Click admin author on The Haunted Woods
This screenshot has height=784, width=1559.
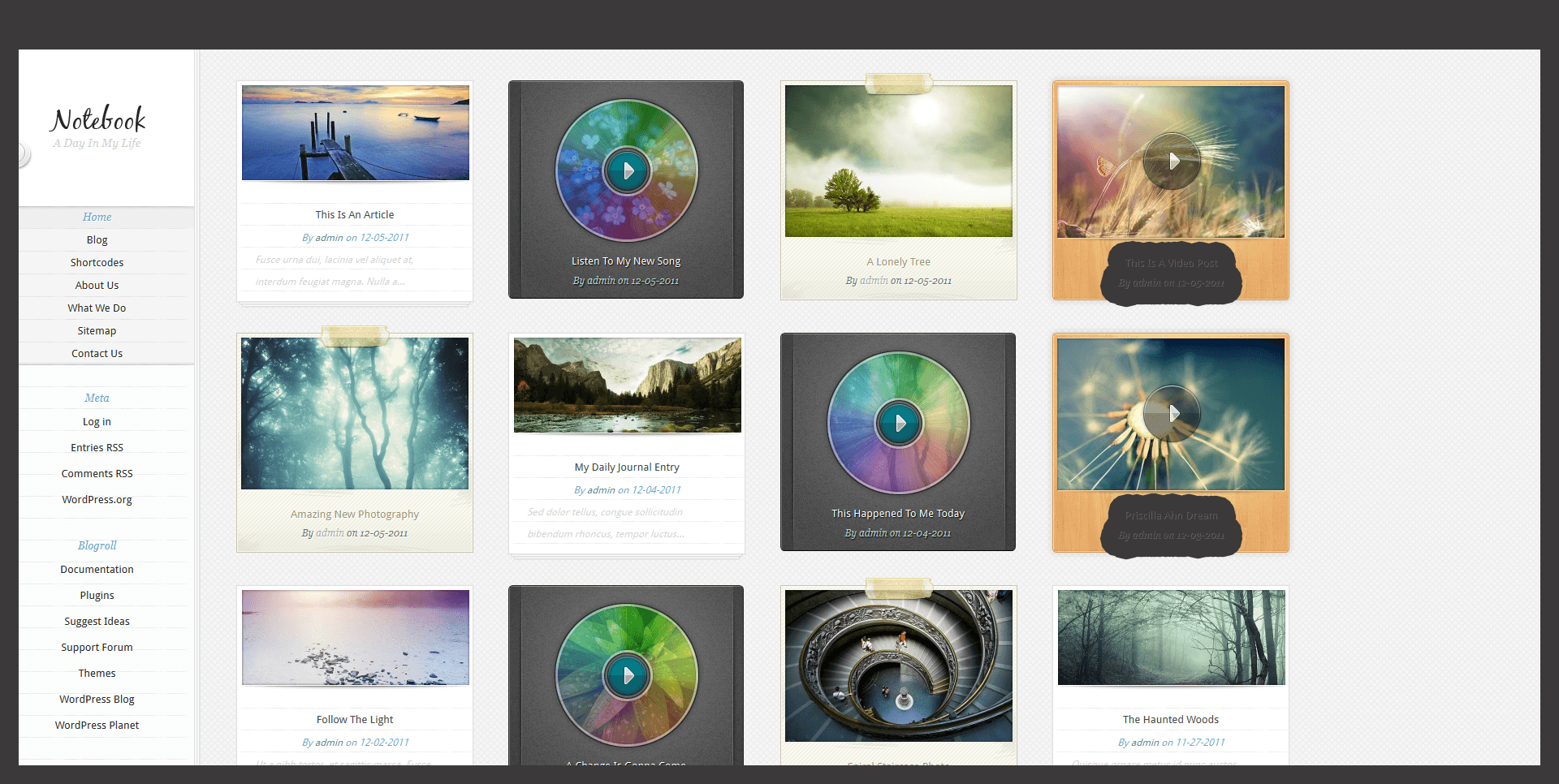coord(1145,742)
